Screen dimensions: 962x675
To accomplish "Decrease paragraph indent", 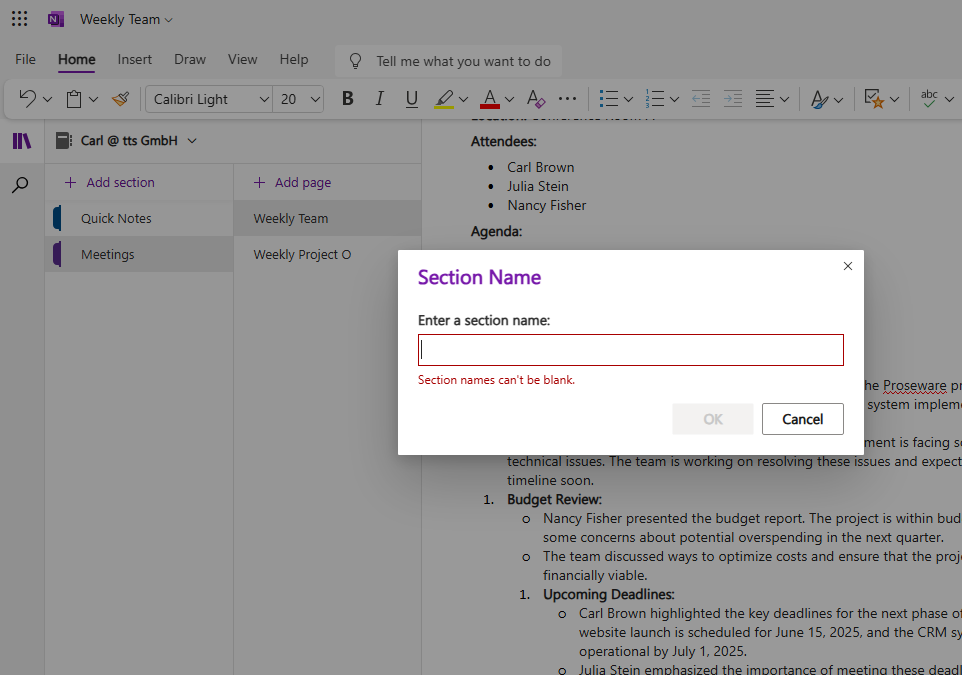I will [x=701, y=99].
